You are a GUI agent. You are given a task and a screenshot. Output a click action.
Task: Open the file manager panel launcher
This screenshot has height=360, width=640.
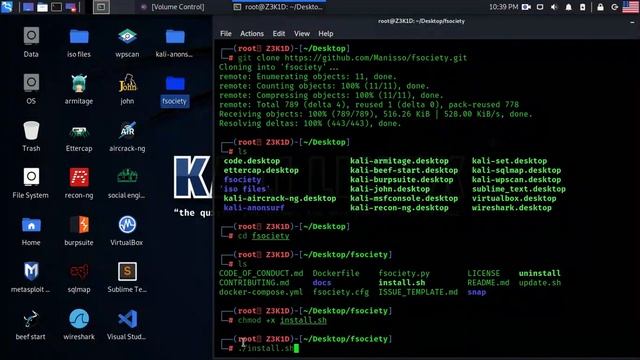[x=42, y=7]
